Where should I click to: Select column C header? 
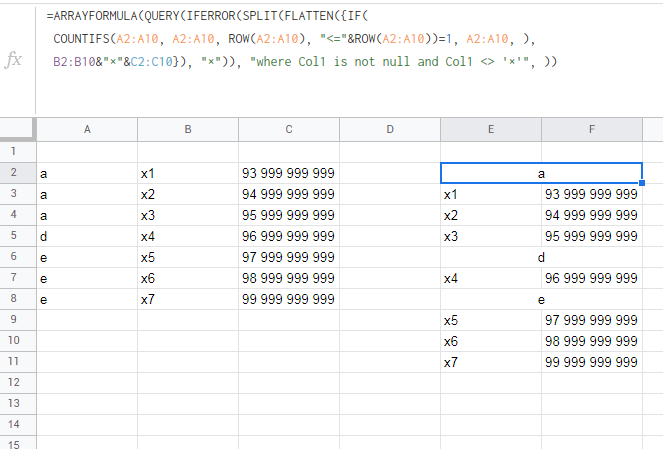(x=289, y=129)
